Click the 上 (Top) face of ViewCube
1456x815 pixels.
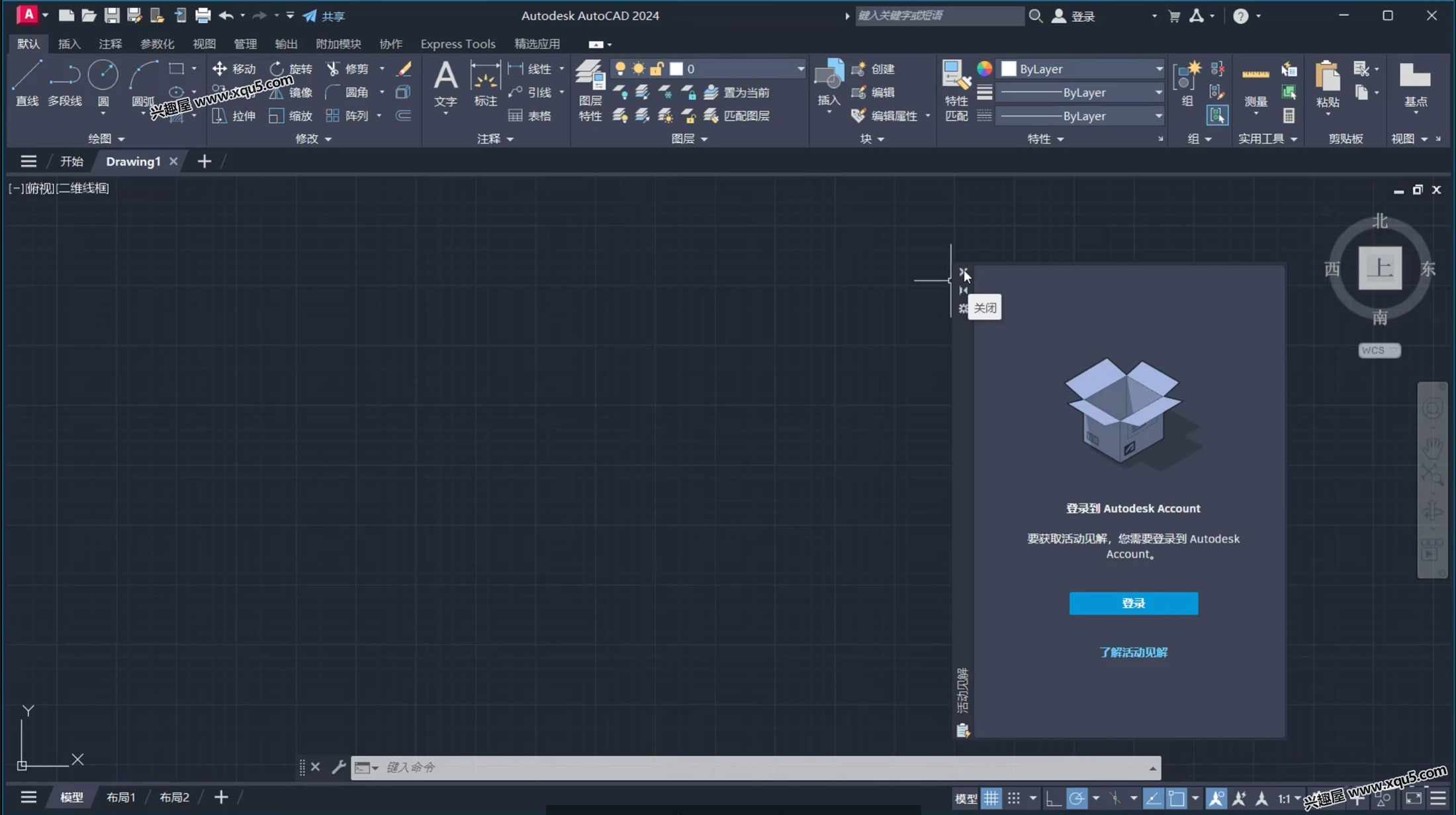point(1380,268)
